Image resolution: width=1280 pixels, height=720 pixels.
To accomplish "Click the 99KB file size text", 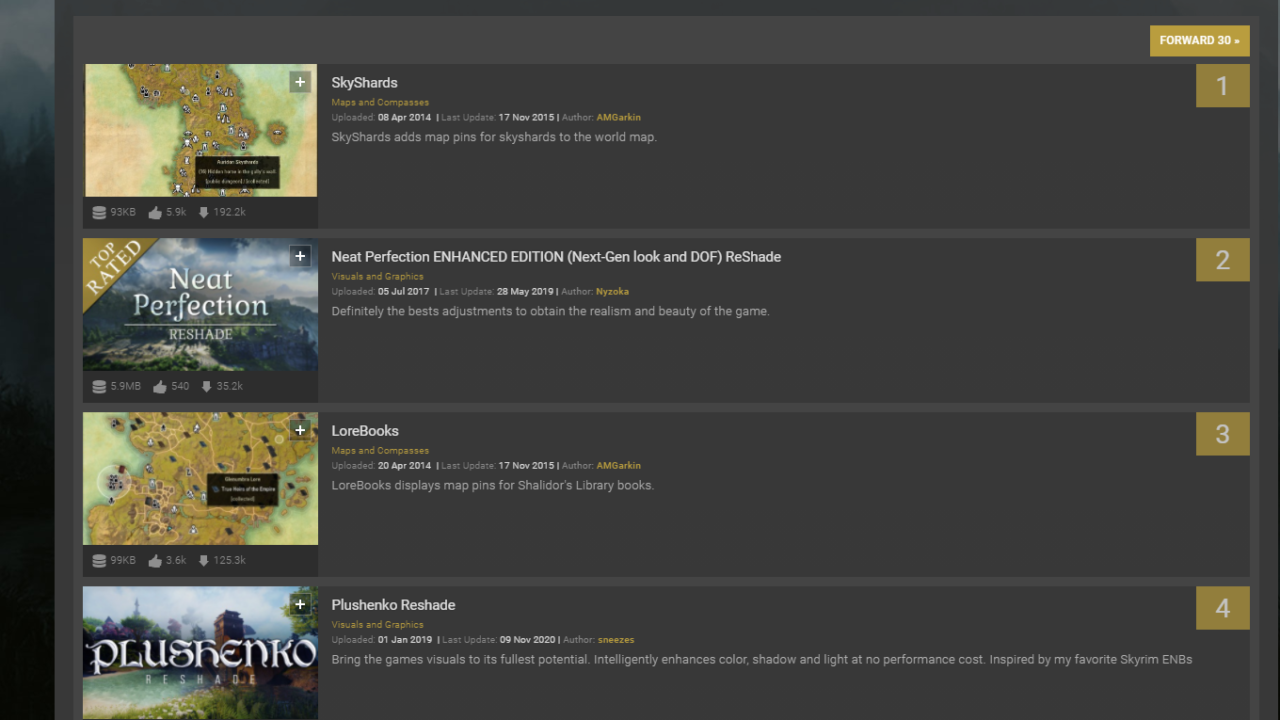I will (x=123, y=560).
